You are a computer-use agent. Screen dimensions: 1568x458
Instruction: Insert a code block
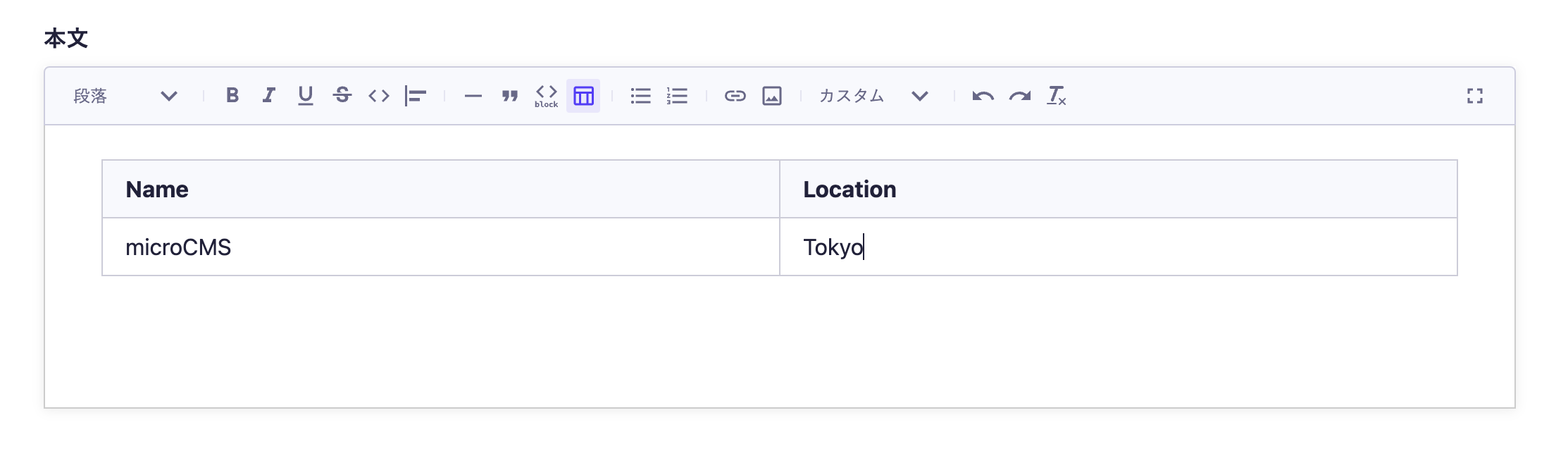(x=547, y=96)
